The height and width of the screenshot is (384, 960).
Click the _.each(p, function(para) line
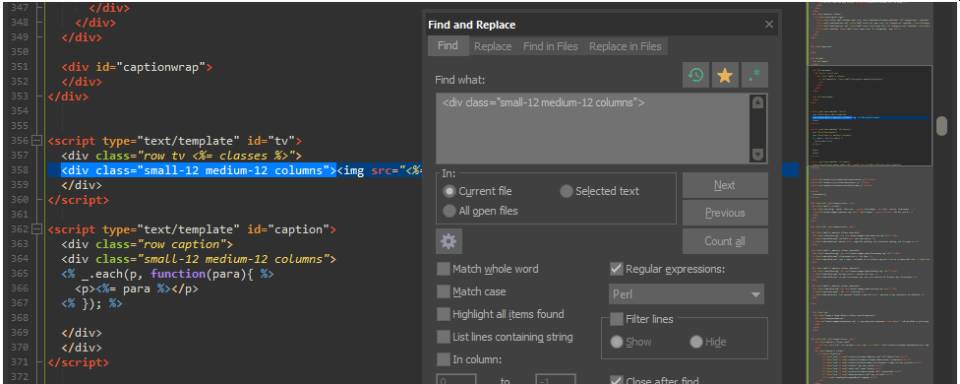click(168, 274)
